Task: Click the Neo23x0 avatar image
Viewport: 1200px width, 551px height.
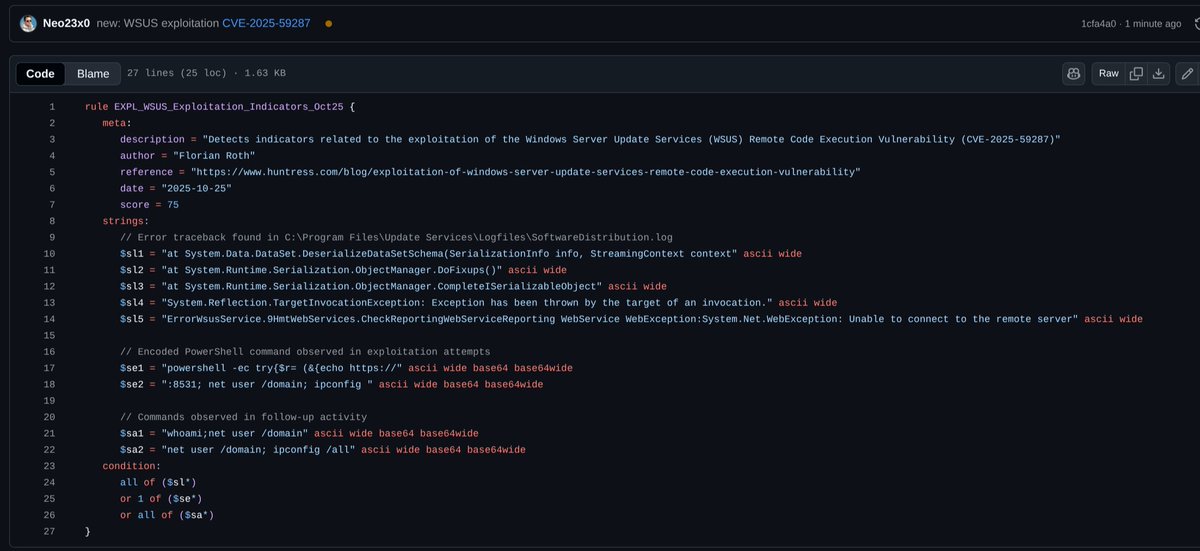Action: click(29, 22)
